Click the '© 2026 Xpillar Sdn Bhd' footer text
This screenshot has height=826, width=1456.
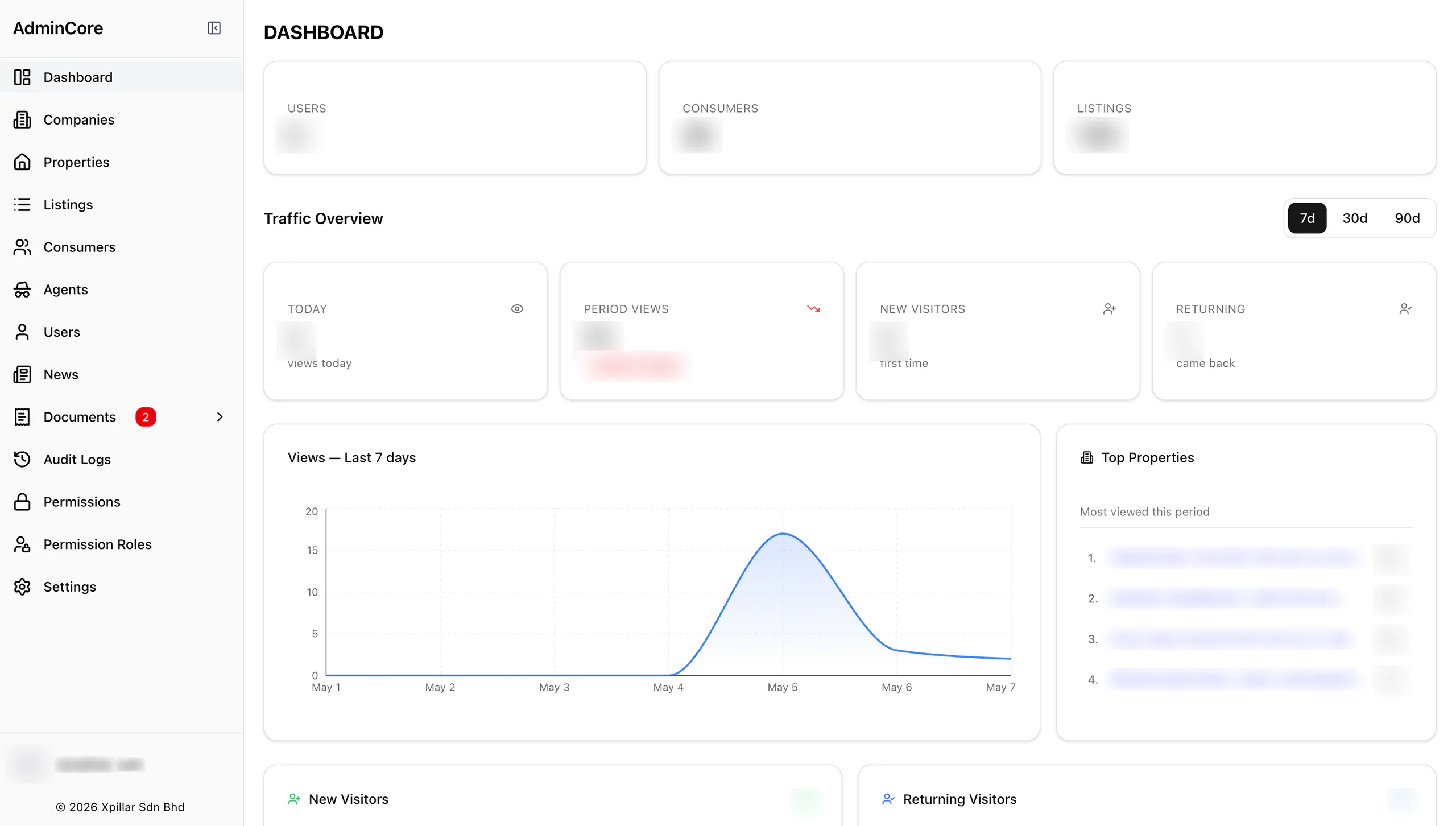tap(120, 807)
